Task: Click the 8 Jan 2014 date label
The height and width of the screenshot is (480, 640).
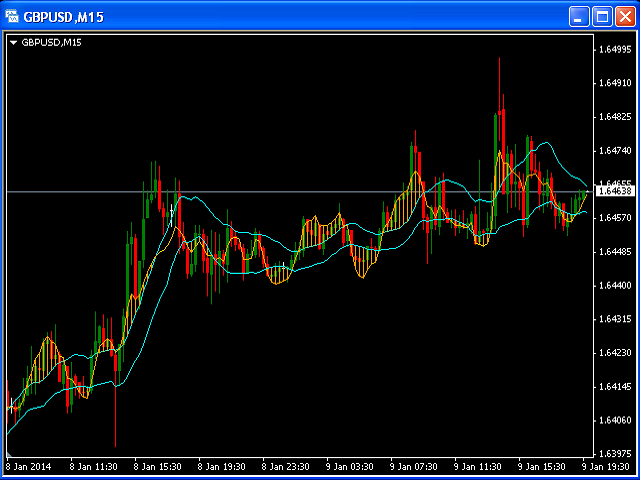Action: tap(30, 466)
